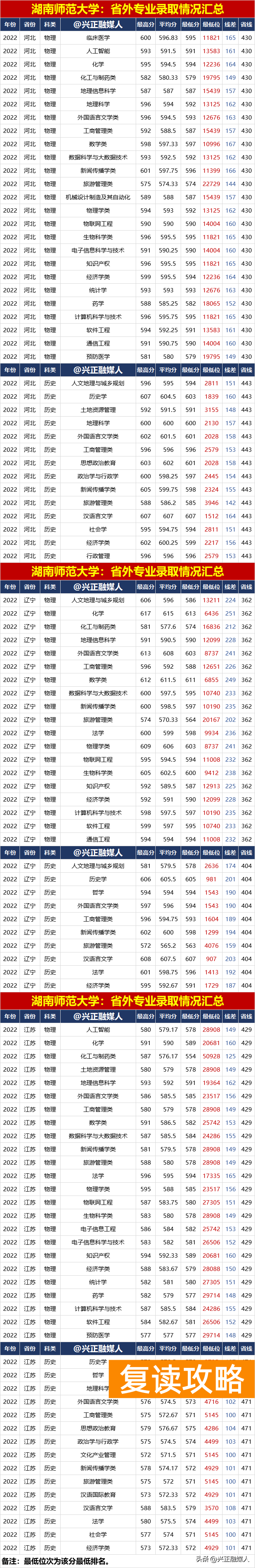The height and width of the screenshot is (1568, 255).
Task: Click the average score '592.67'
Action: coord(169,986)
